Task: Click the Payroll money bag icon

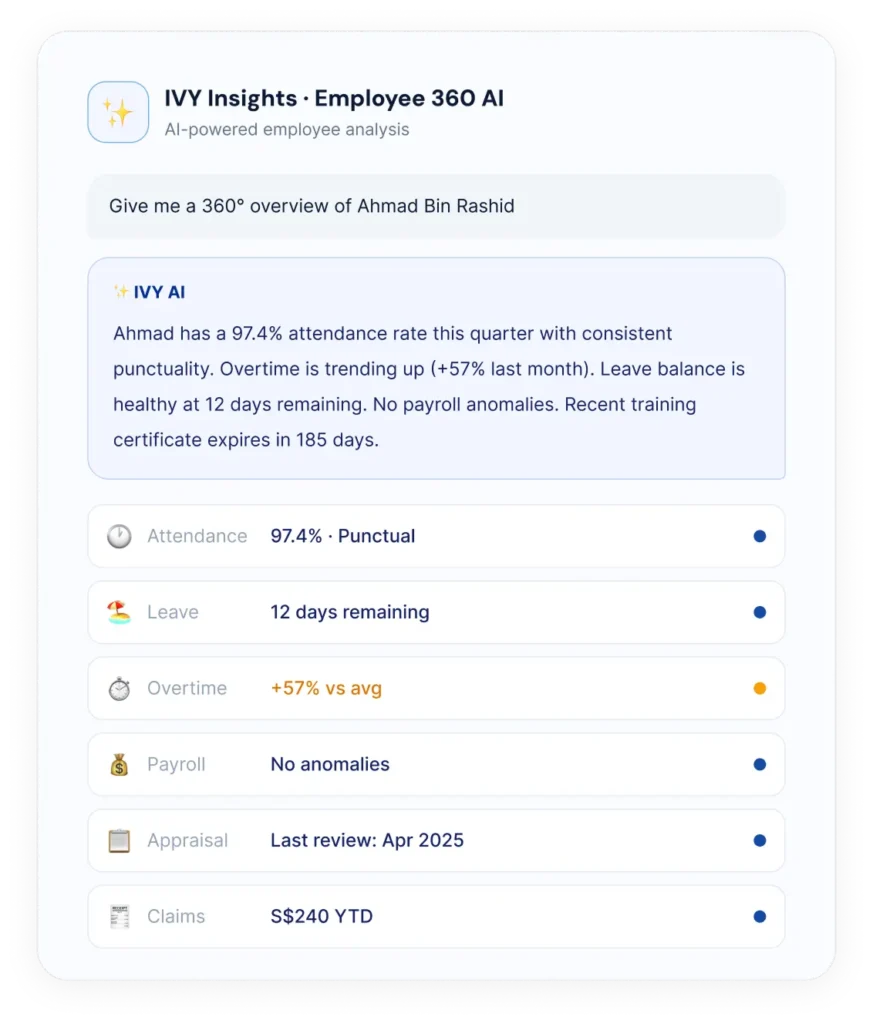Action: (x=119, y=765)
